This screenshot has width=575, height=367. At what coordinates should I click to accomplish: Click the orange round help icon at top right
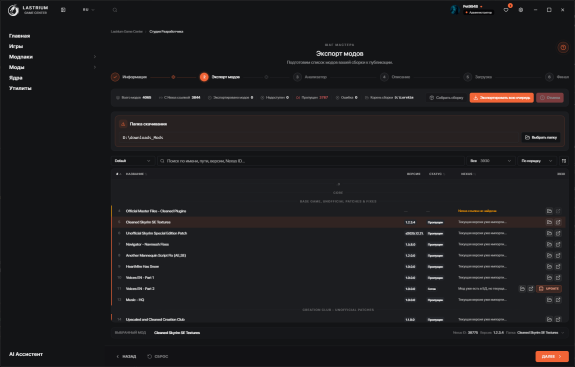point(563,47)
